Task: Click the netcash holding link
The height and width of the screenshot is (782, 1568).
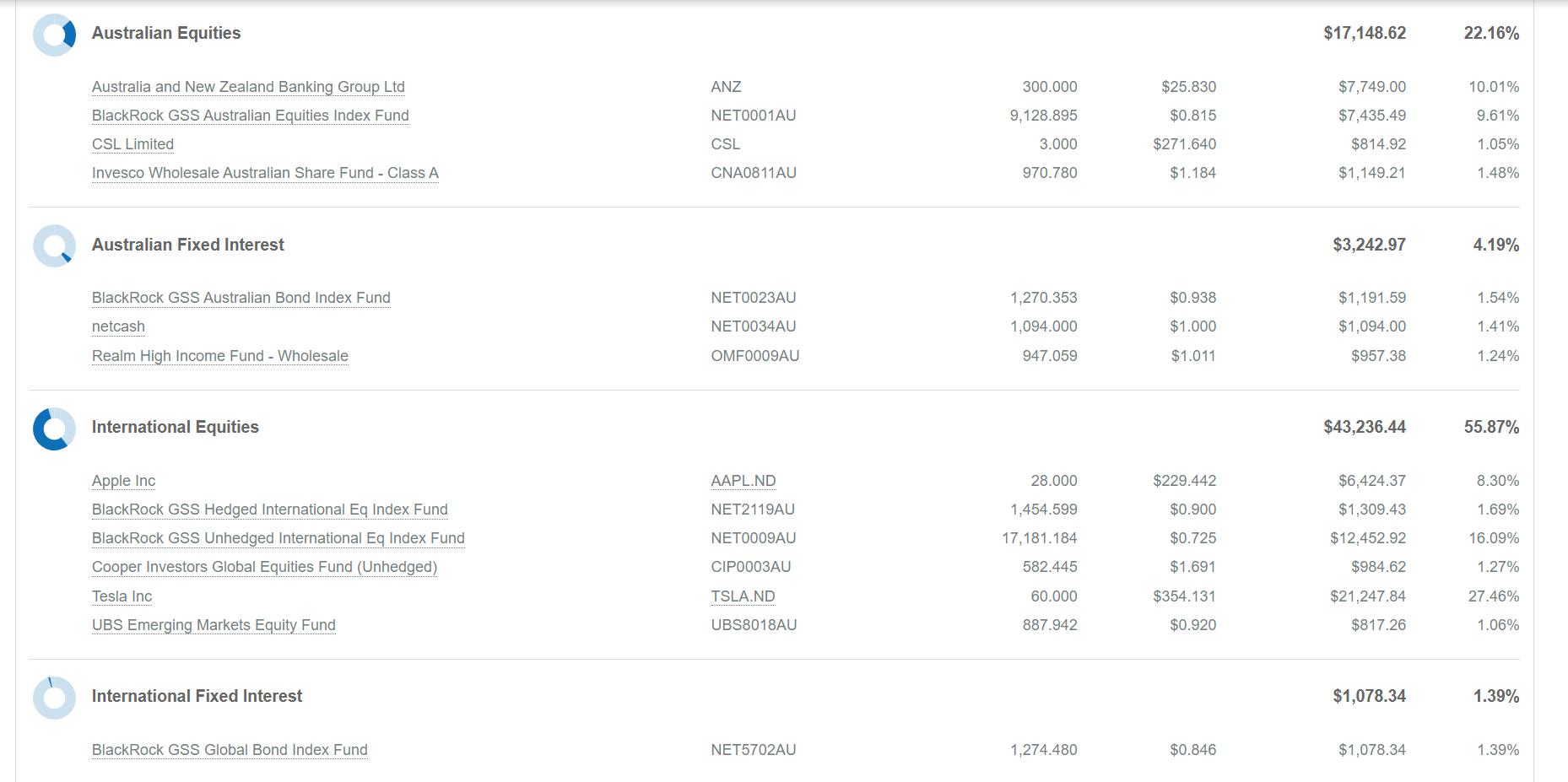Action: pyautogui.click(x=118, y=326)
